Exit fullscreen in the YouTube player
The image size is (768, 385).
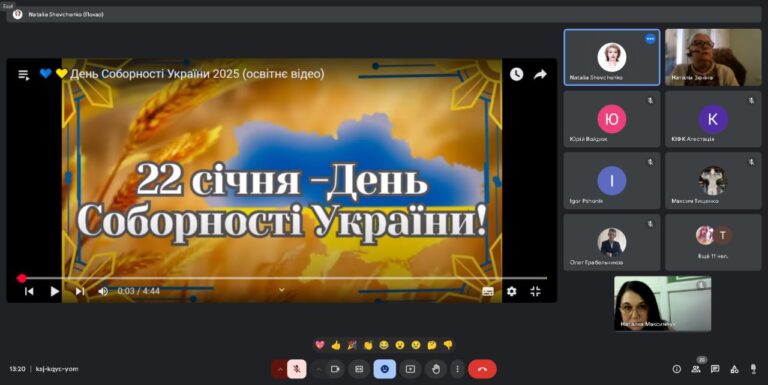click(x=535, y=291)
